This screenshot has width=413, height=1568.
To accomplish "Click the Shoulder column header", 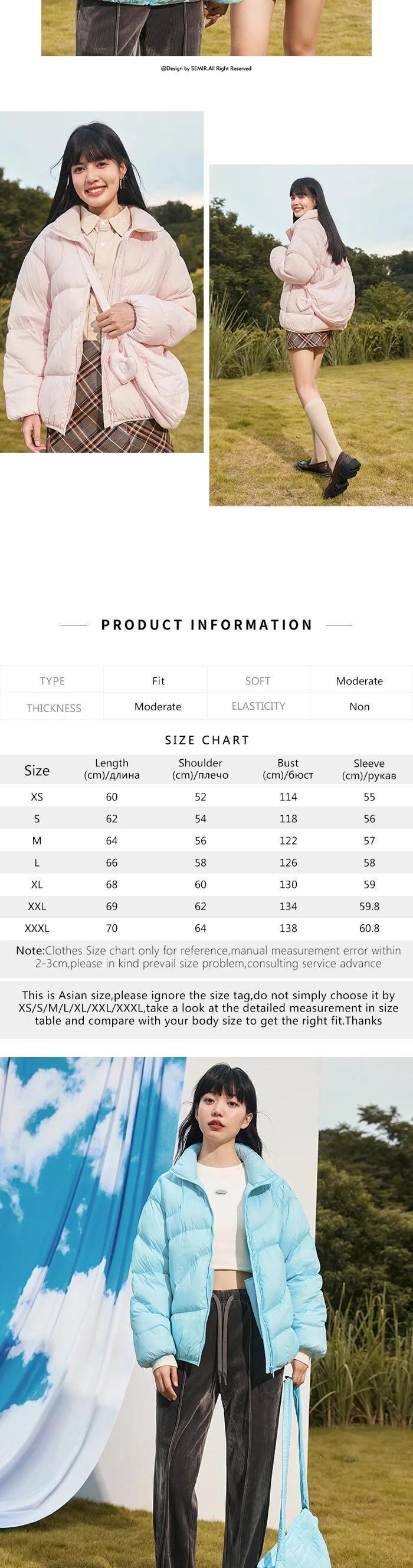I will [200, 769].
